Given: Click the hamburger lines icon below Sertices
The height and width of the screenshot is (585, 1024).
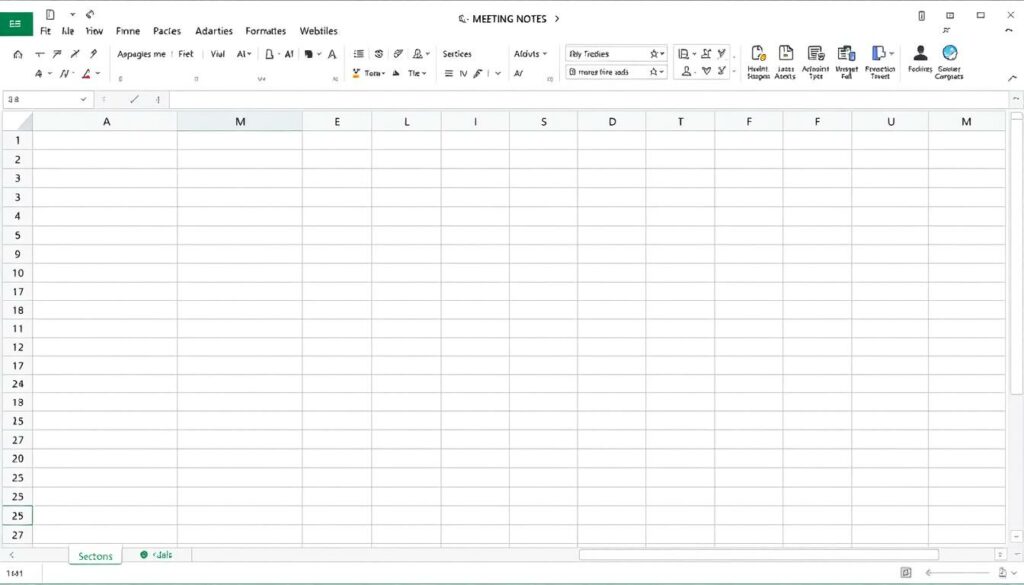Looking at the screenshot, I should point(449,73).
